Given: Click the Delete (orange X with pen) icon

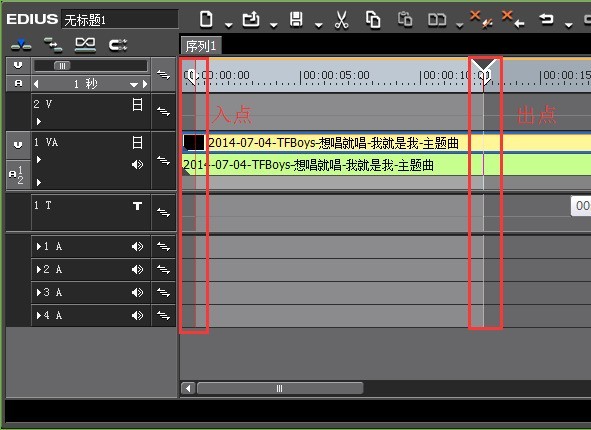Looking at the screenshot, I should (x=481, y=20).
